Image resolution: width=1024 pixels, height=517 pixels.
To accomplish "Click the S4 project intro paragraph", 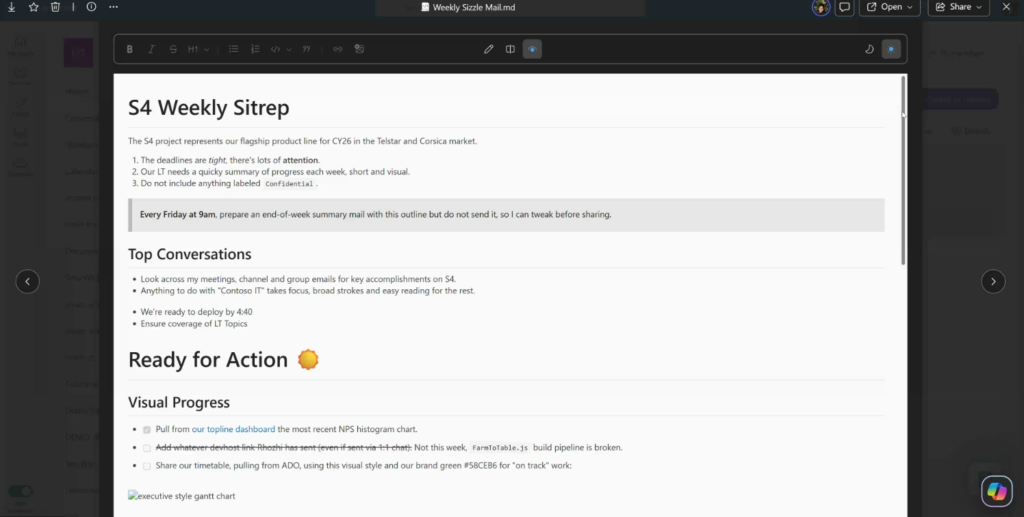I will [x=302, y=141].
